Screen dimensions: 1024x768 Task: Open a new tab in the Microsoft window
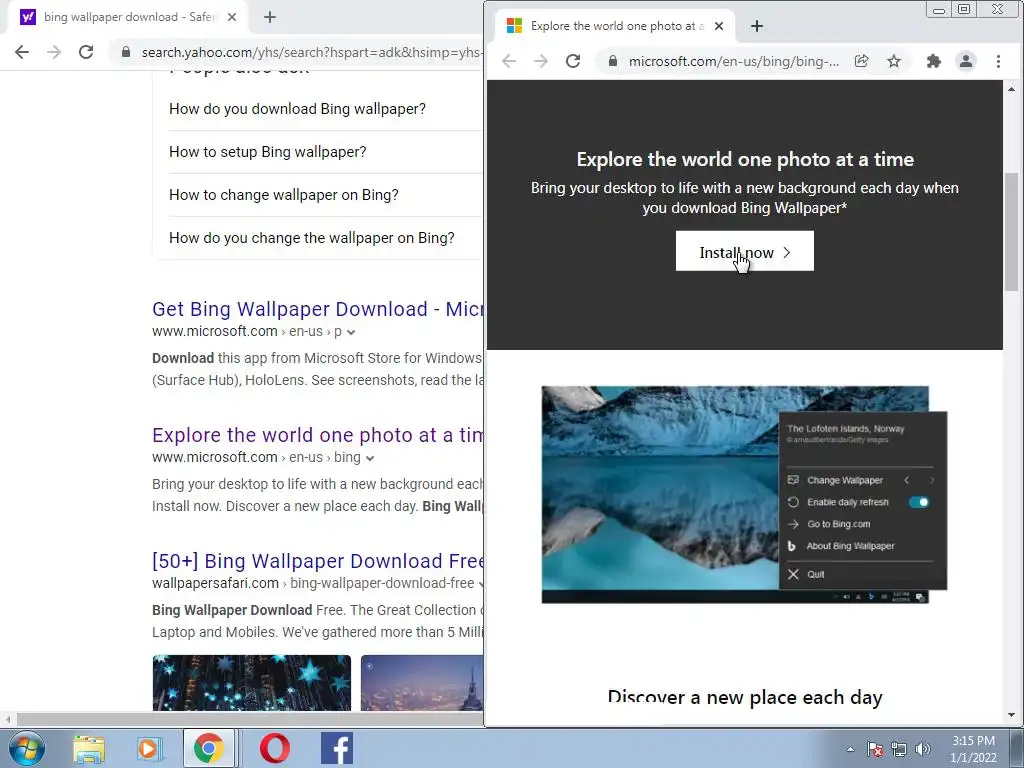click(756, 26)
